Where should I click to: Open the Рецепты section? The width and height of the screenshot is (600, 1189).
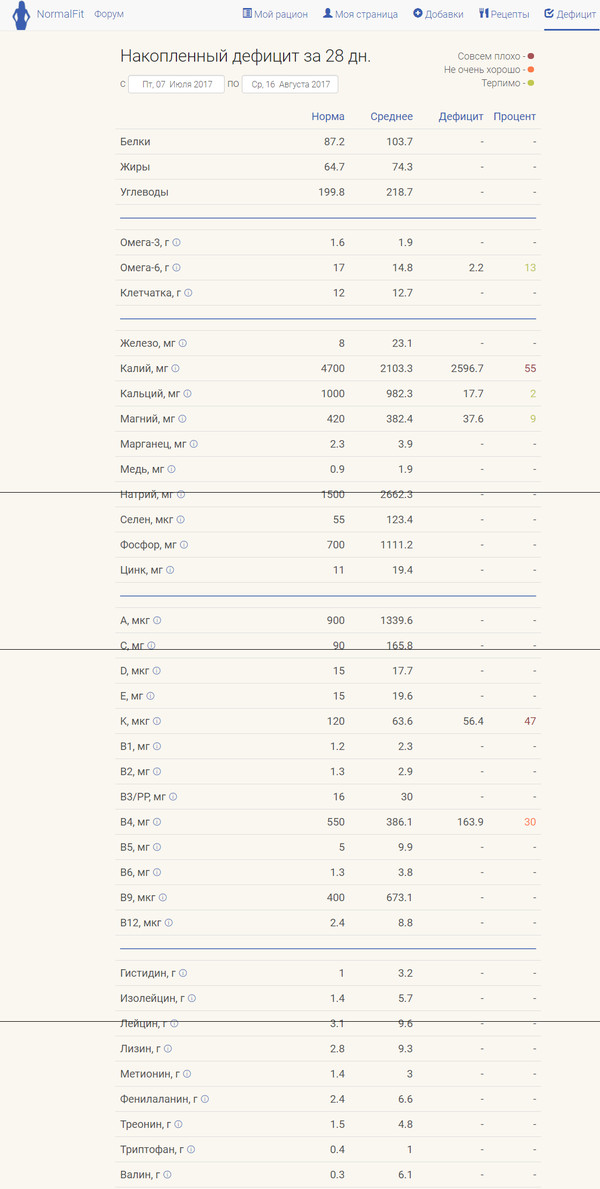pos(504,14)
